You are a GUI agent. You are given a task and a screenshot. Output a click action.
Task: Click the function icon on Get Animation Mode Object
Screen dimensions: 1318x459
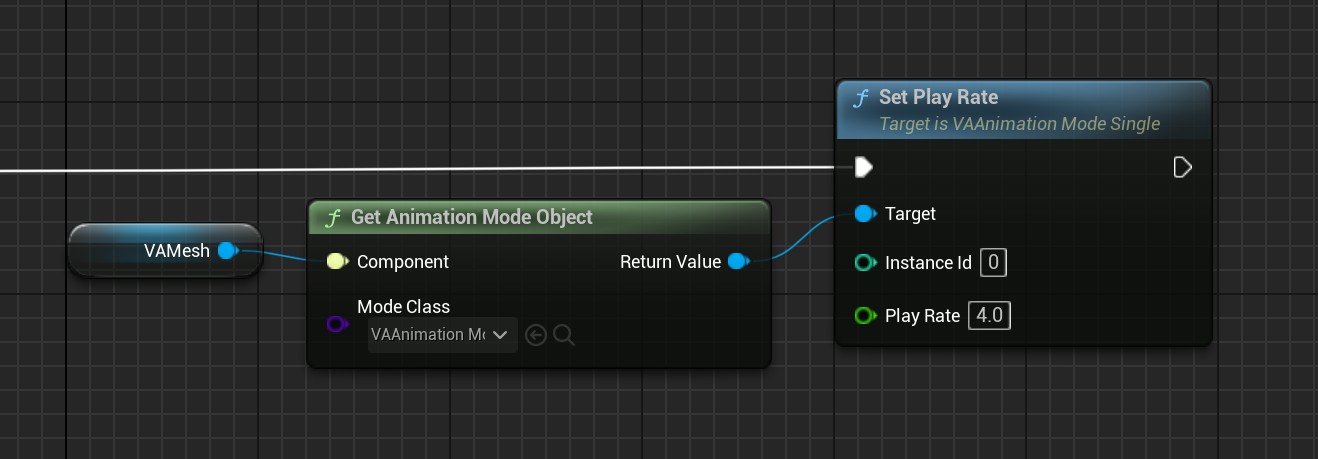click(333, 218)
